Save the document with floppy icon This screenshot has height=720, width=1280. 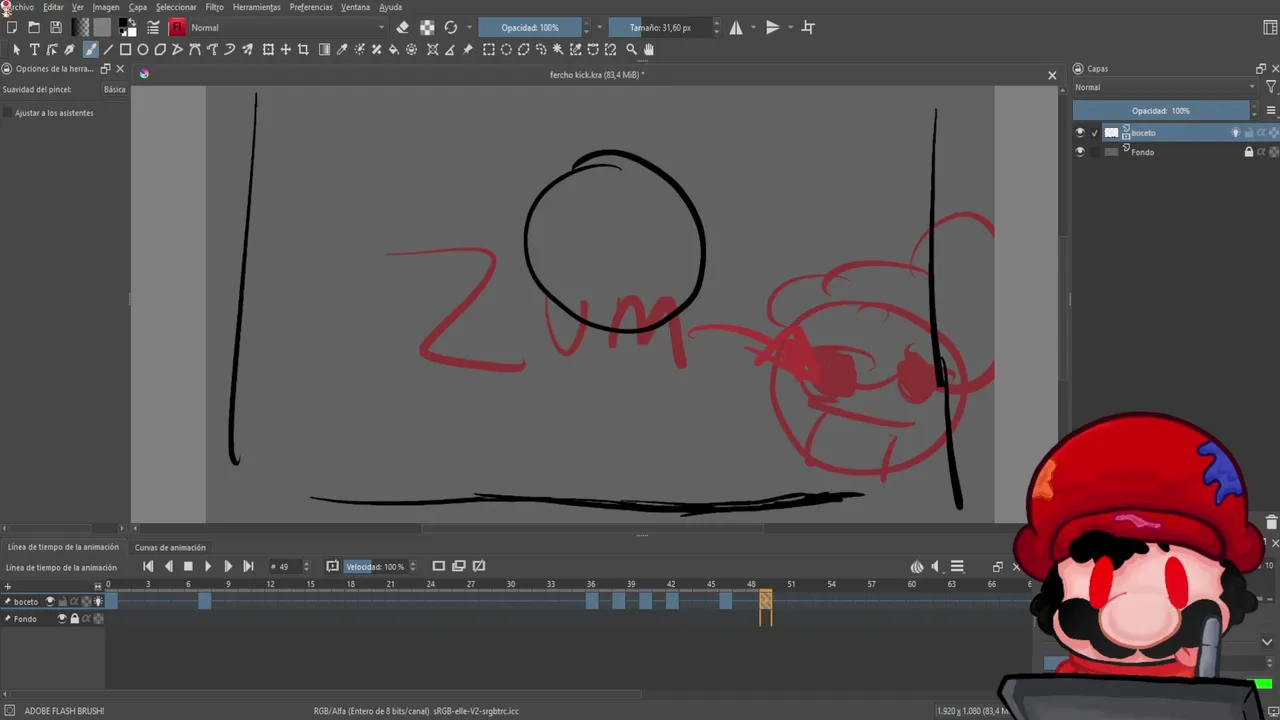[56, 27]
